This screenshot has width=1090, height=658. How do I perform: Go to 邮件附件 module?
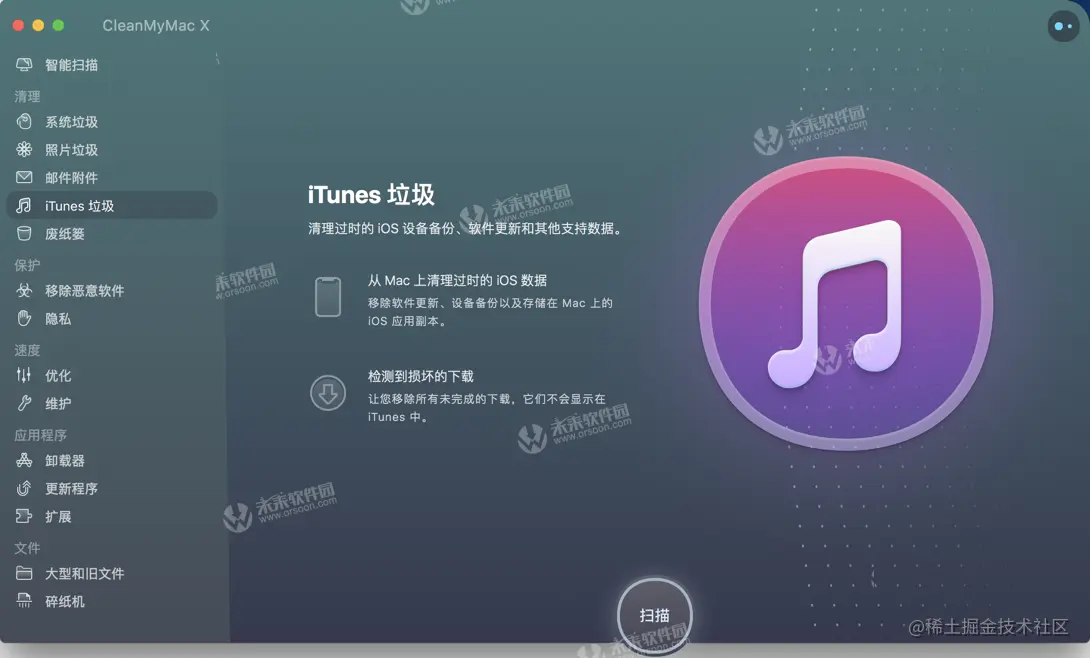(x=111, y=177)
